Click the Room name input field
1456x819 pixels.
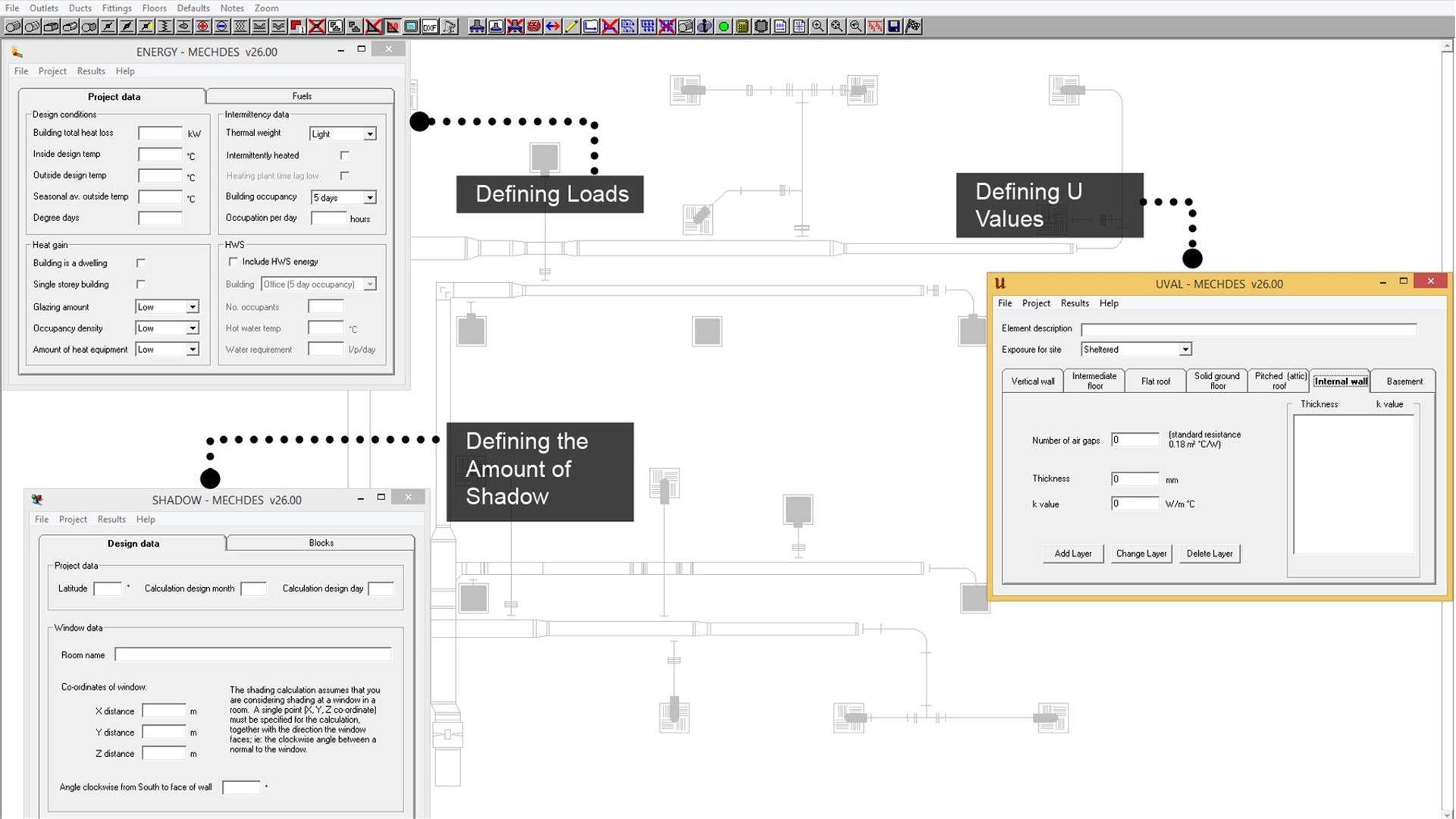point(253,654)
